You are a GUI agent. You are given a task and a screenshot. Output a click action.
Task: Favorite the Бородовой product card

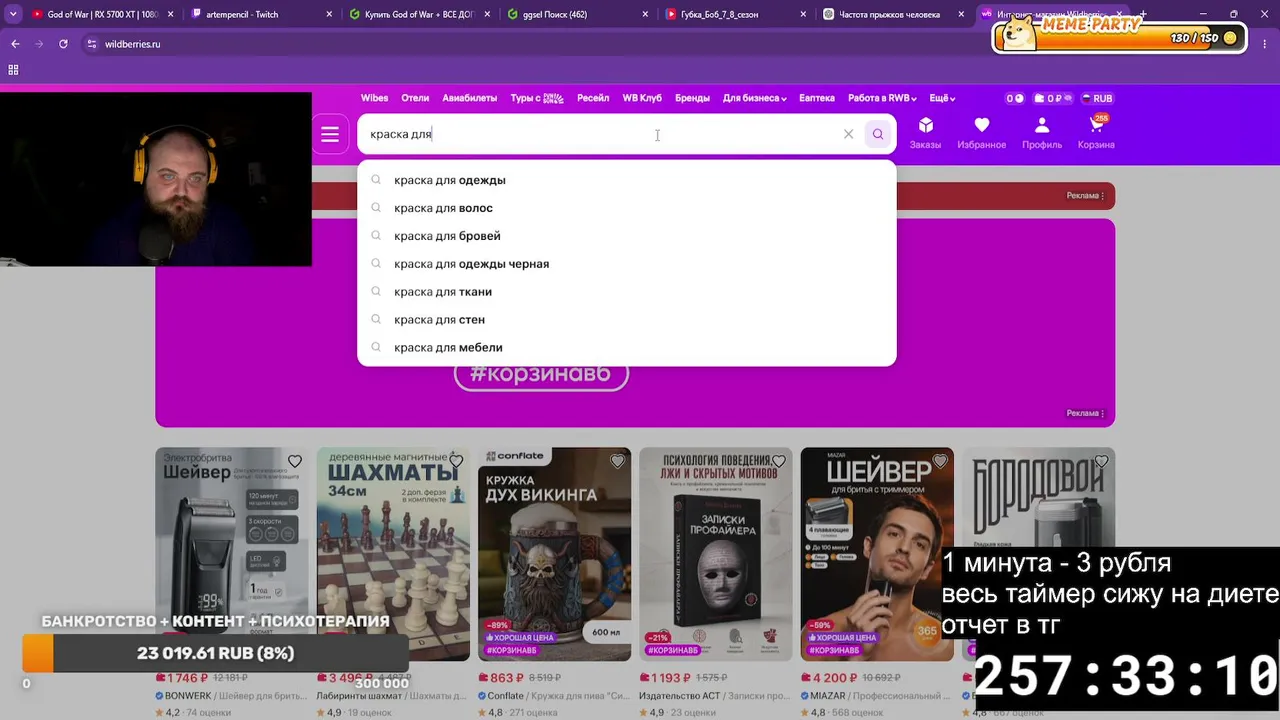click(x=1102, y=461)
